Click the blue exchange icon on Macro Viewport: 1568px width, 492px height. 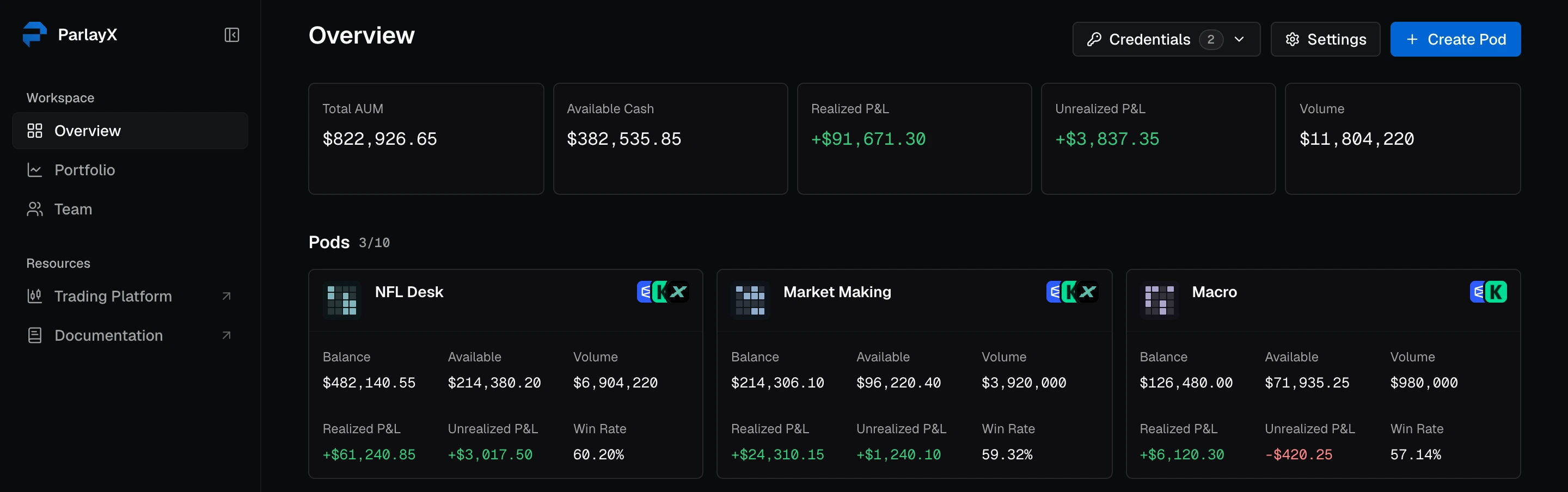(1477, 292)
